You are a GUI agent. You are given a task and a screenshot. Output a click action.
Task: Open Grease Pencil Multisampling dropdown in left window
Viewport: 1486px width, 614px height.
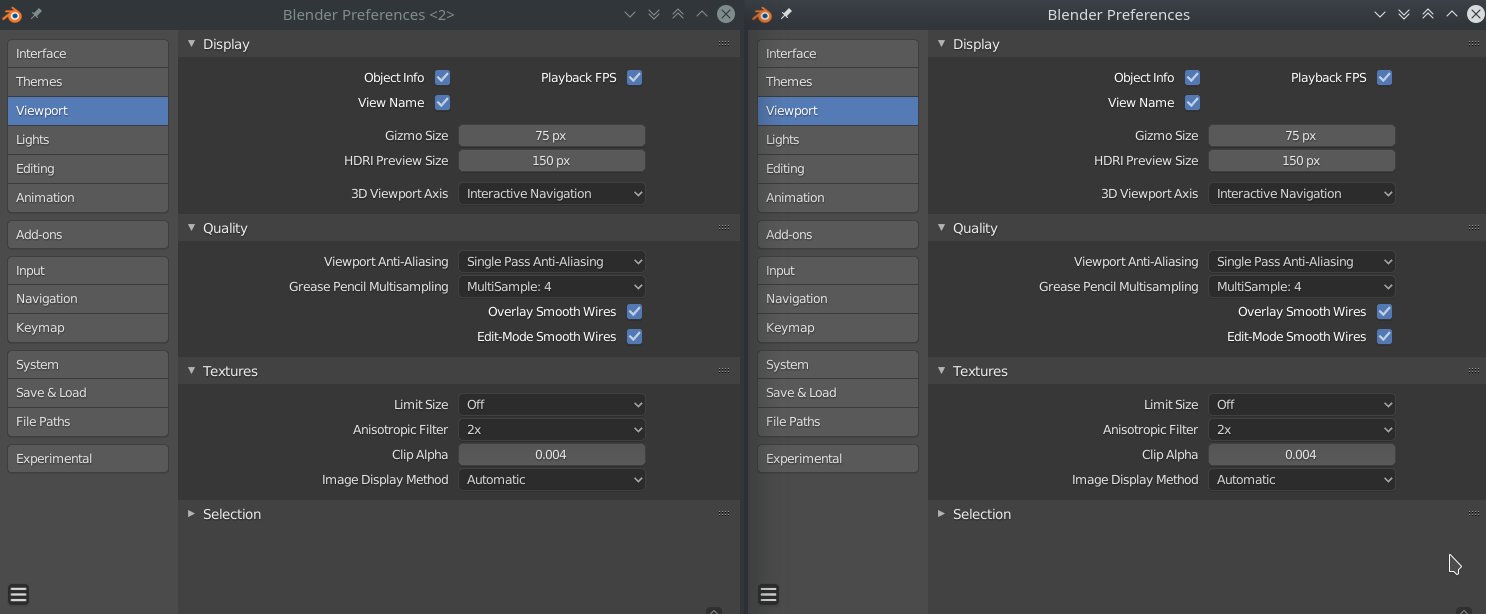click(552, 286)
